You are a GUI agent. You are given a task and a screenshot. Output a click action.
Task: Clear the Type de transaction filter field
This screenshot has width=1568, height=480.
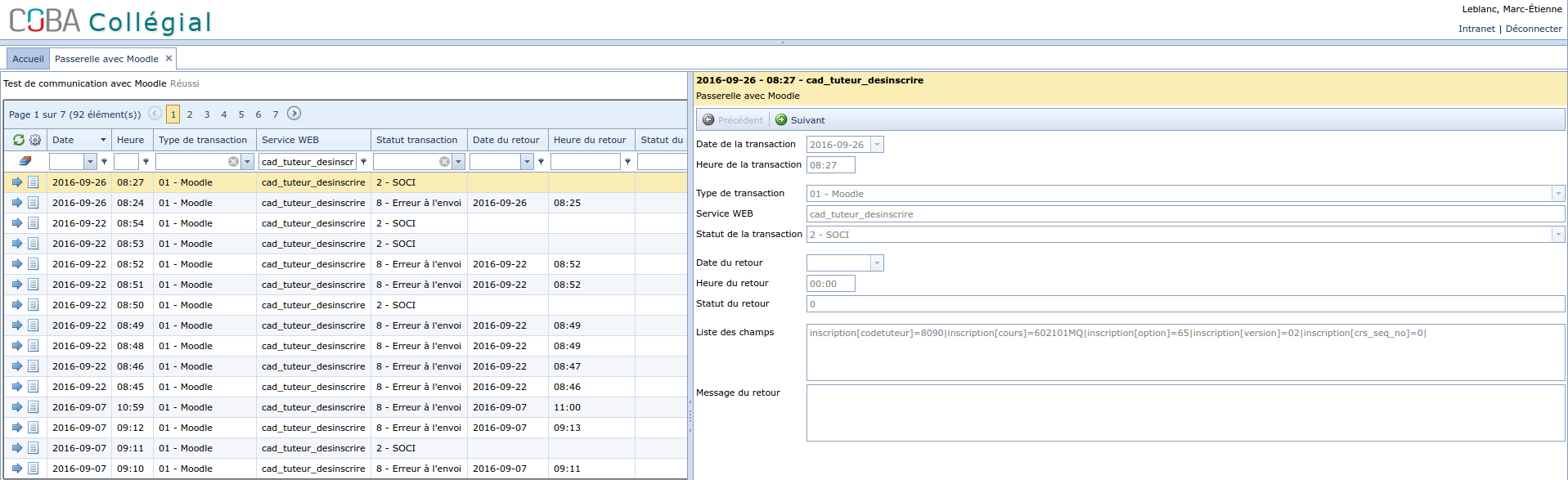tap(234, 162)
